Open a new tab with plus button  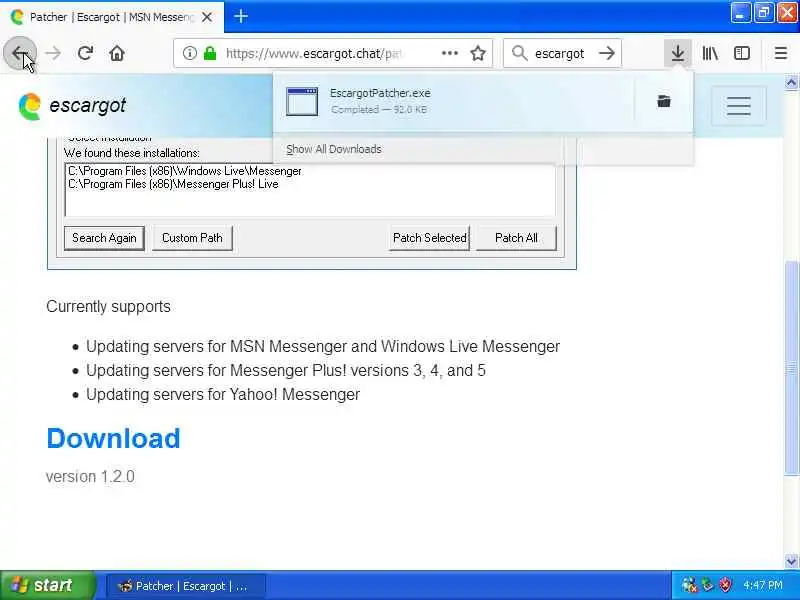[241, 17]
